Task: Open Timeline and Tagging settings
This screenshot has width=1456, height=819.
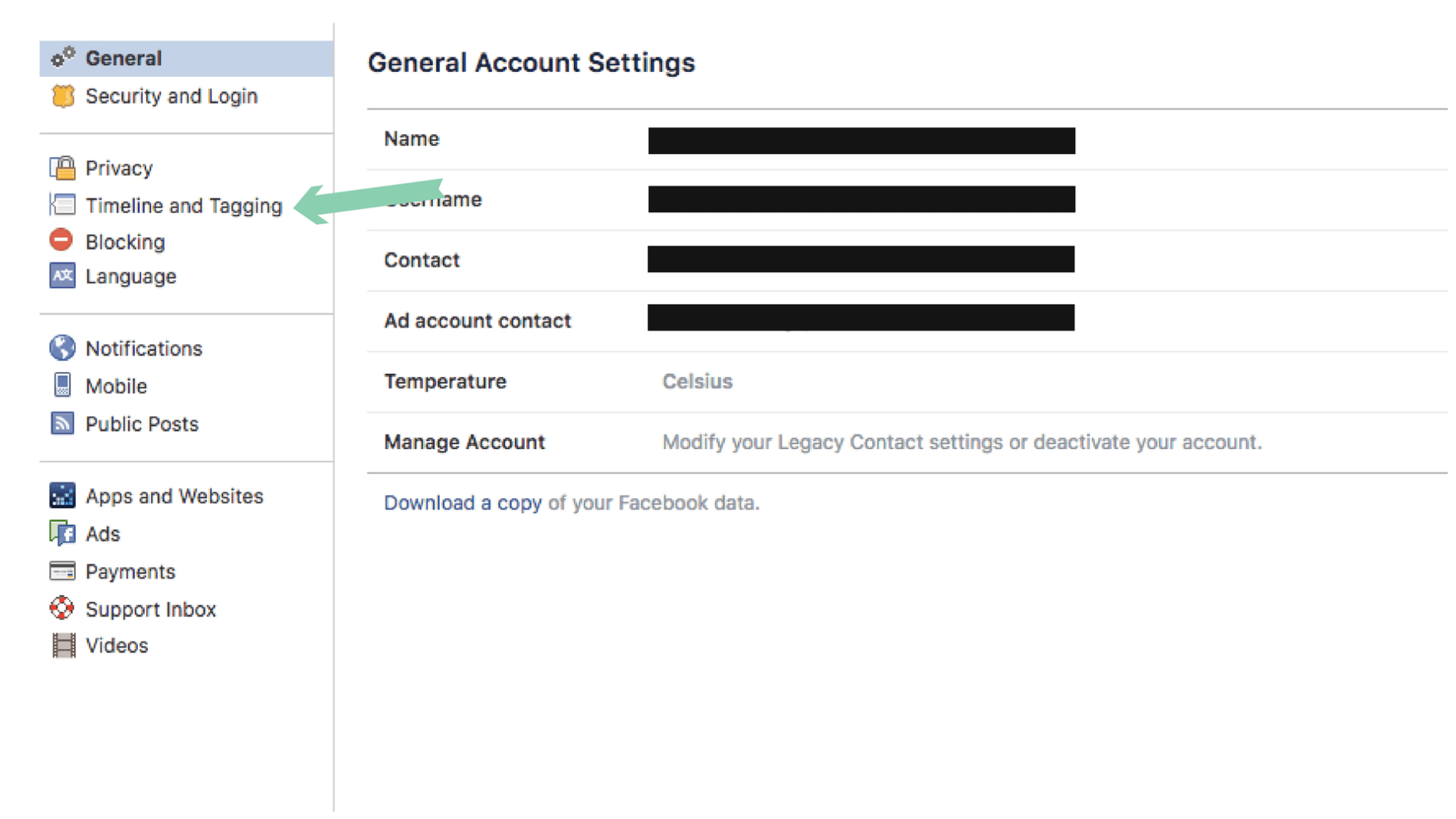Action: pos(183,205)
